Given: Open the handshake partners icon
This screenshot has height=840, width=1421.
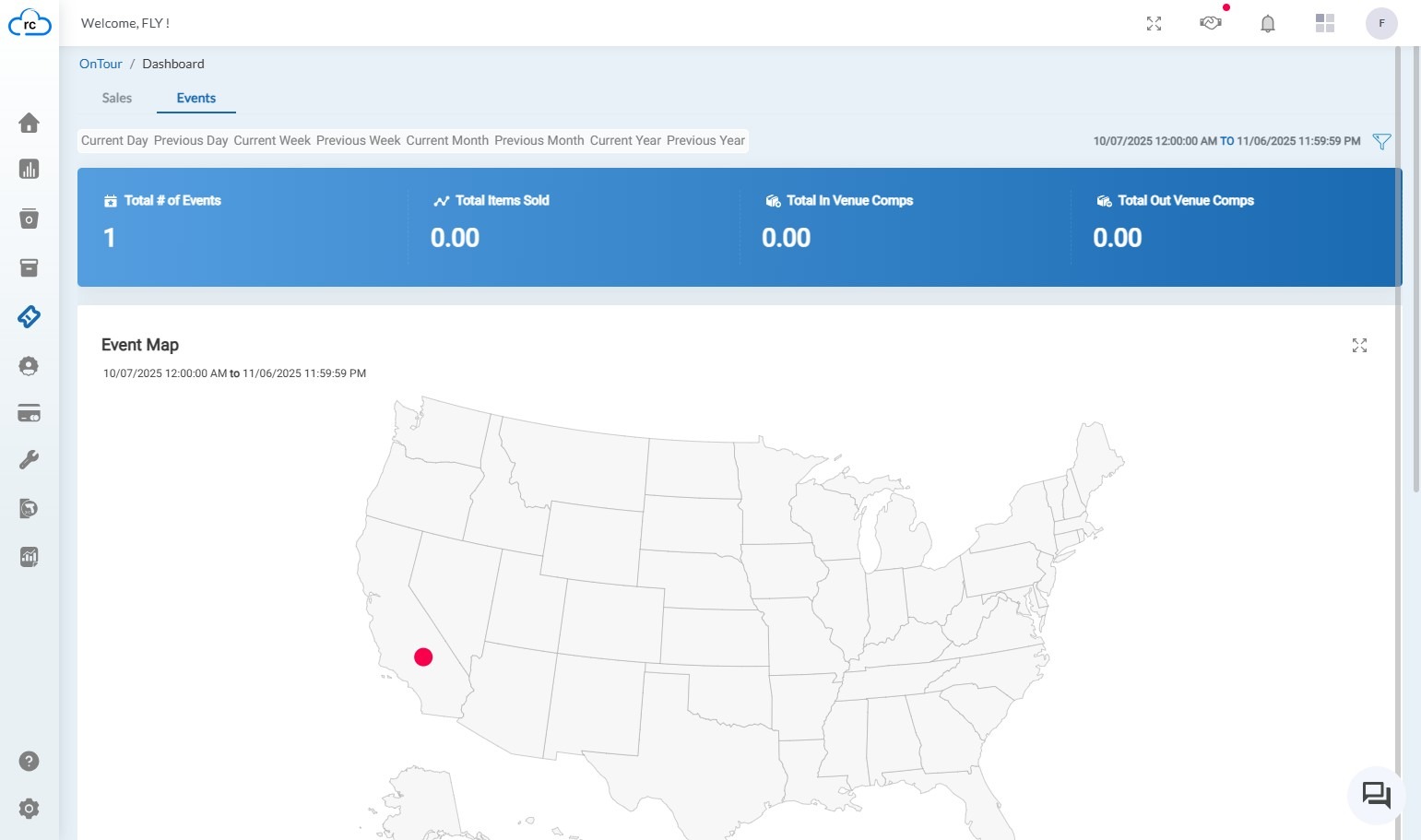Looking at the screenshot, I should coord(1211,23).
